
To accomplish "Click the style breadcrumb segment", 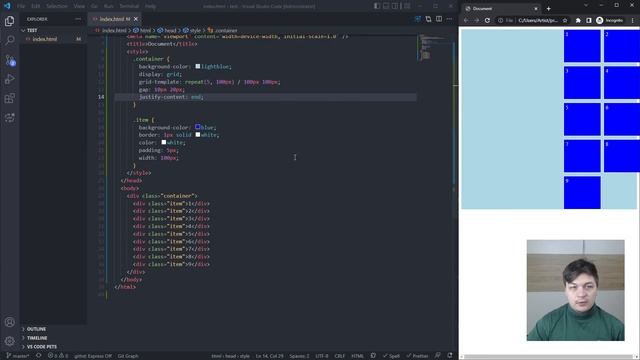I will (x=192, y=31).
